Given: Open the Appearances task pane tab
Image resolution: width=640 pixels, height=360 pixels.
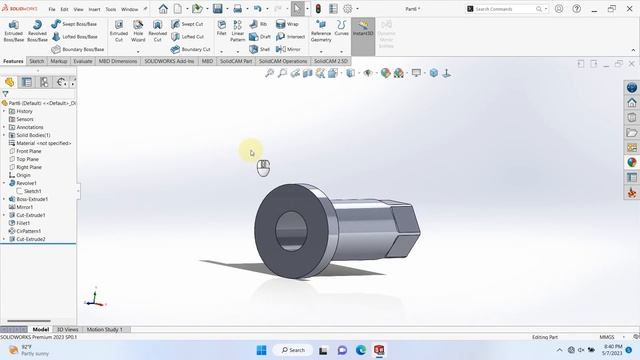Looking at the screenshot, I should tap(632, 162).
